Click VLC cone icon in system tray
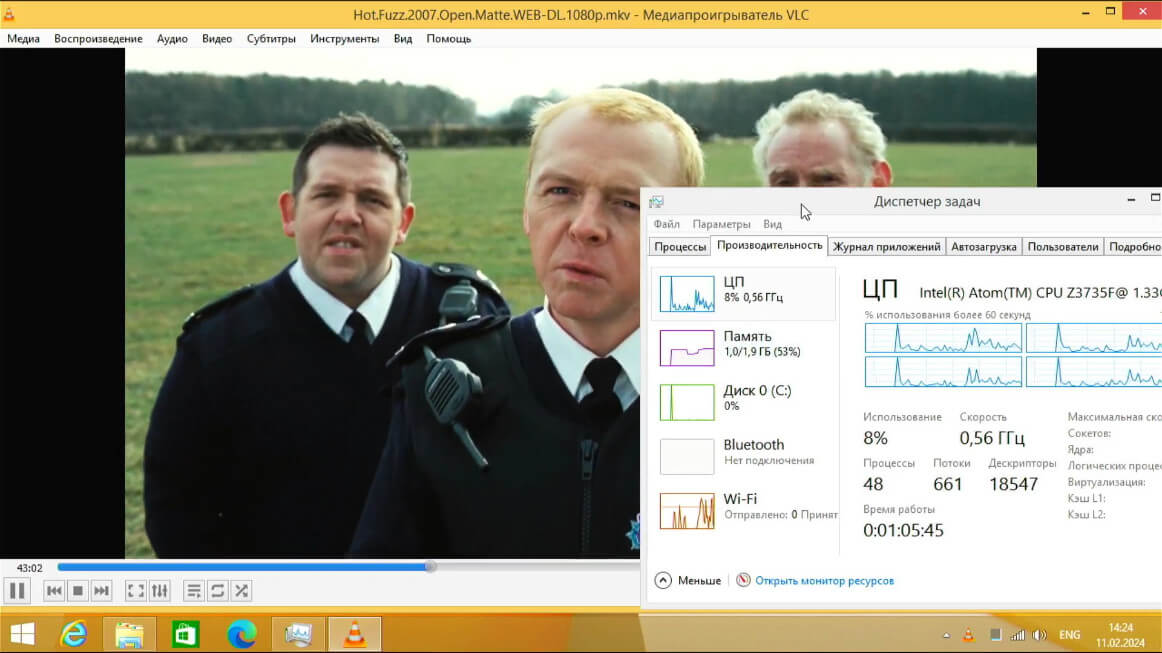This screenshot has height=653, width=1162. tap(969, 635)
